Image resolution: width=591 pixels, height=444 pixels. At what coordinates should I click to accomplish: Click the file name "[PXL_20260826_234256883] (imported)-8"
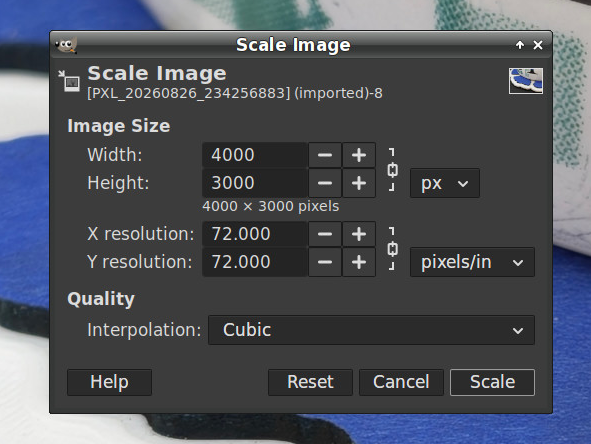point(235,93)
